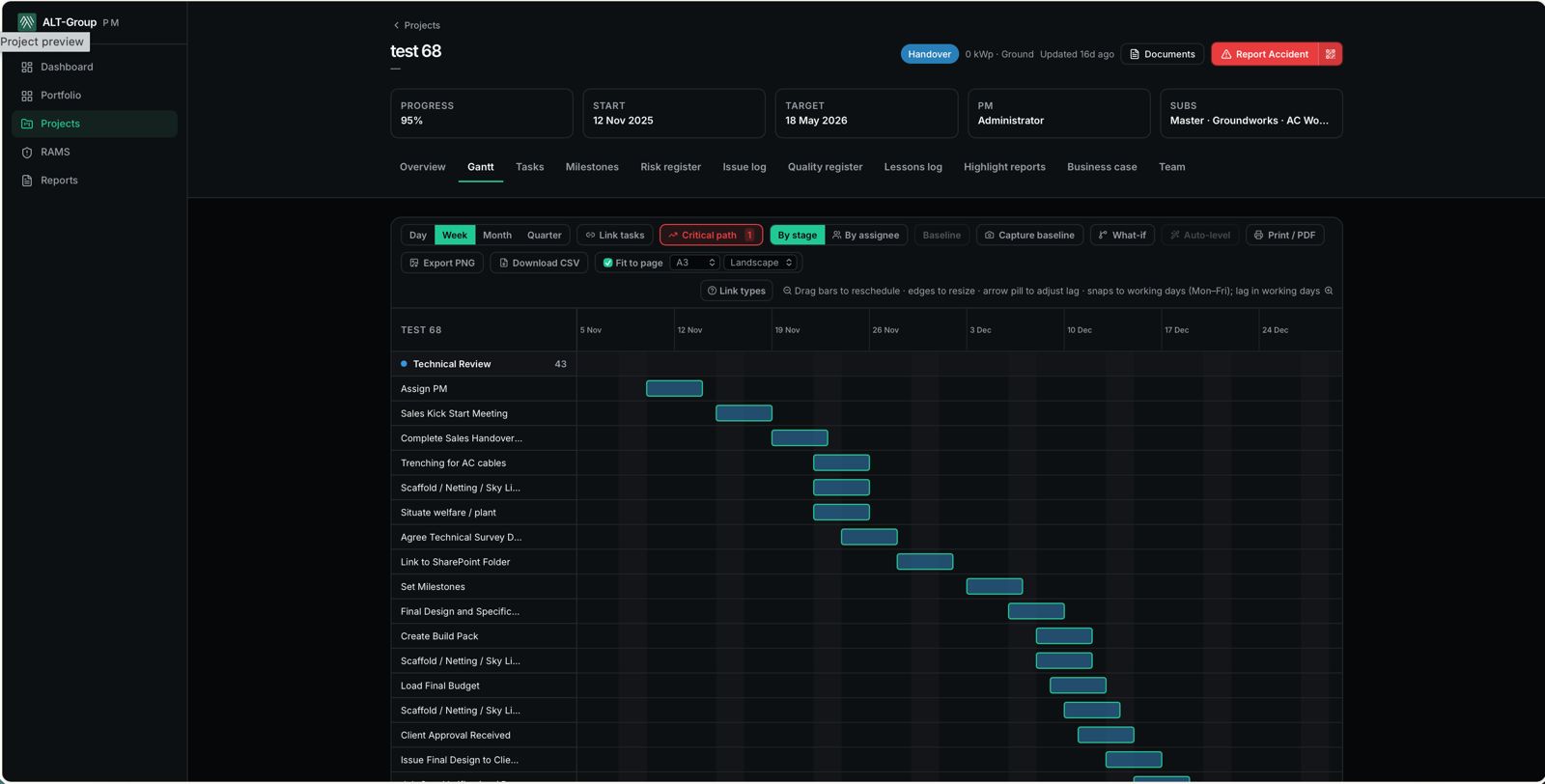Viewport: 1545px width, 784px height.
Task: Set Gantt scale to Day
Action: tap(418, 235)
